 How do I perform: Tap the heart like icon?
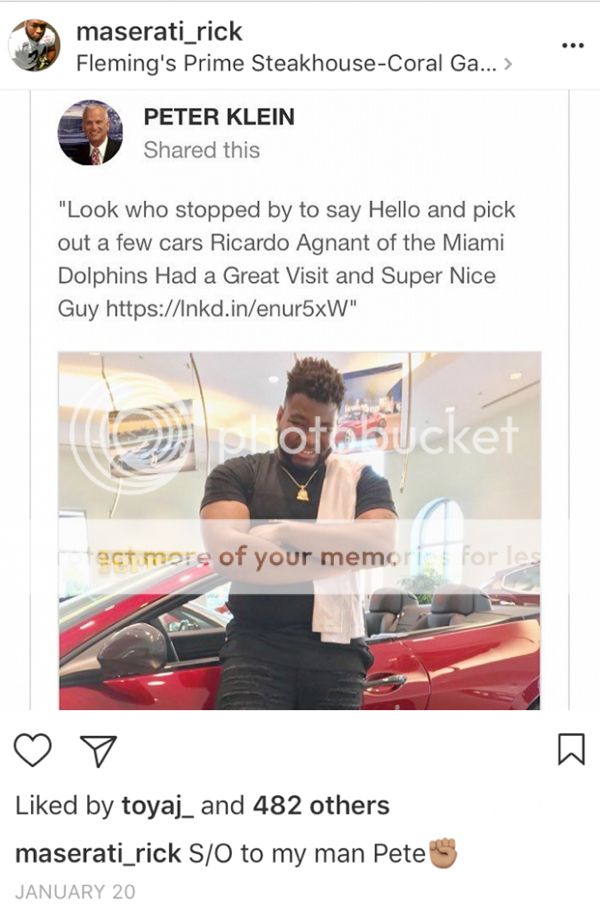click(x=32, y=749)
